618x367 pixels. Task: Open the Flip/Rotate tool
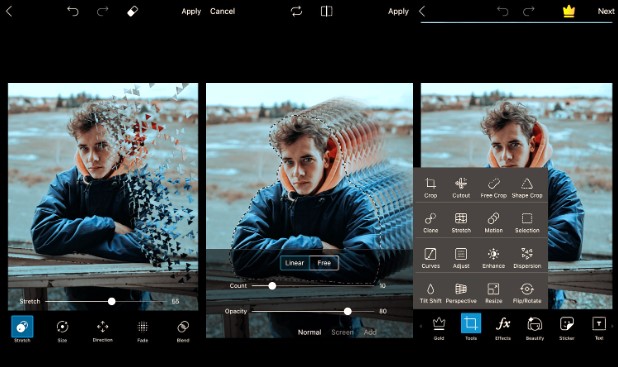coord(527,293)
